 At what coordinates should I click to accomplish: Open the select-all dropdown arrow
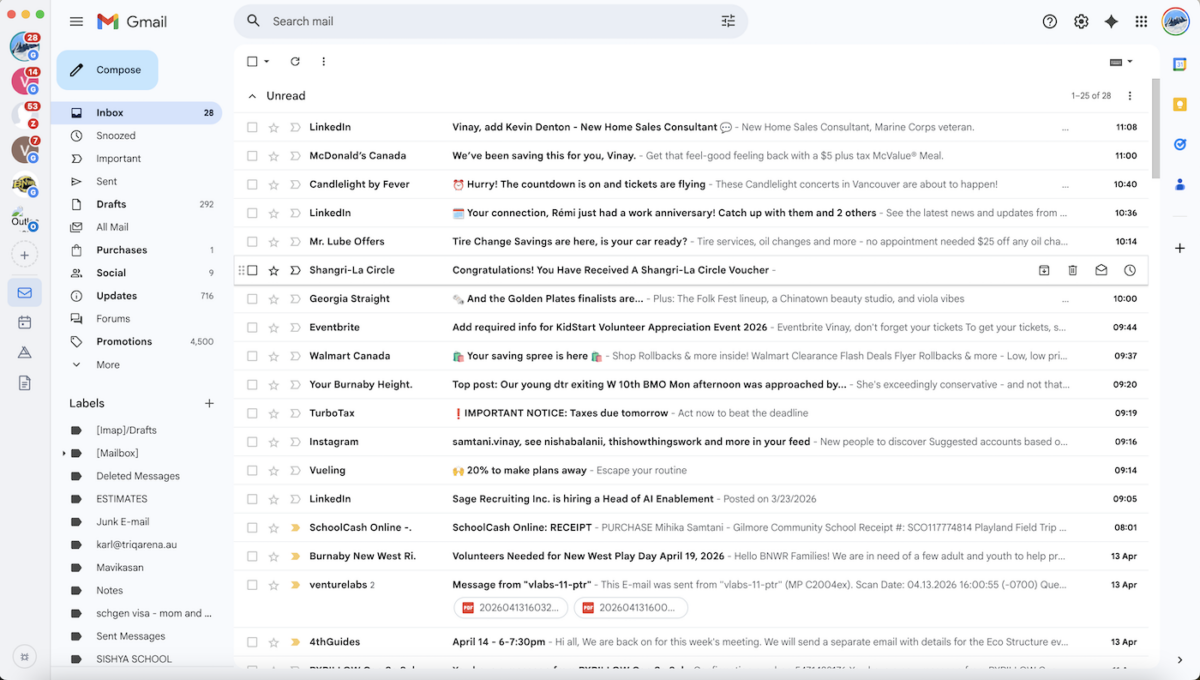tap(266, 61)
